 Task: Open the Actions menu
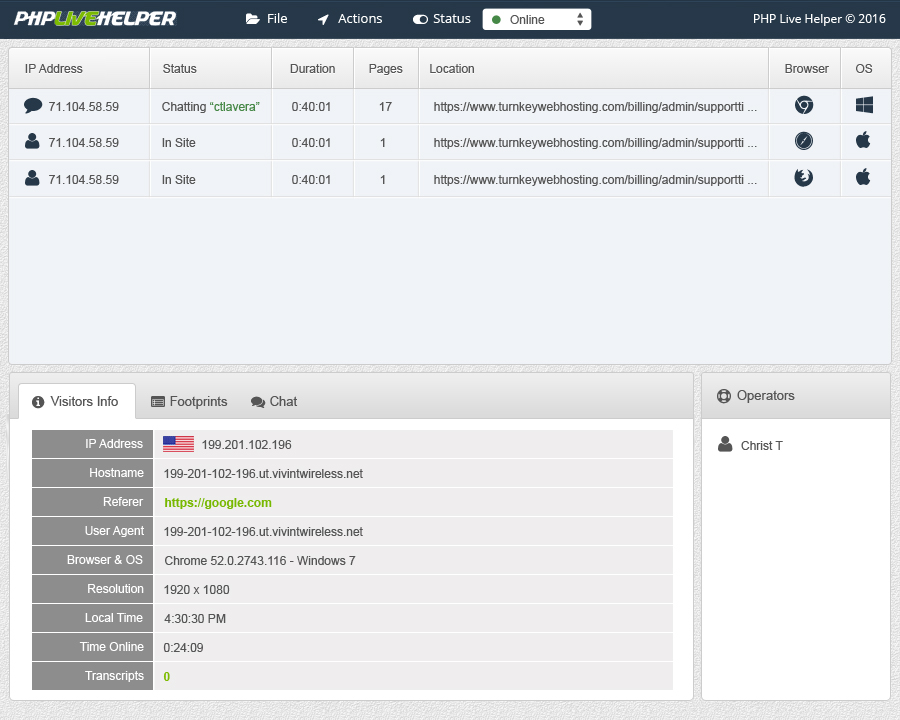click(x=349, y=19)
